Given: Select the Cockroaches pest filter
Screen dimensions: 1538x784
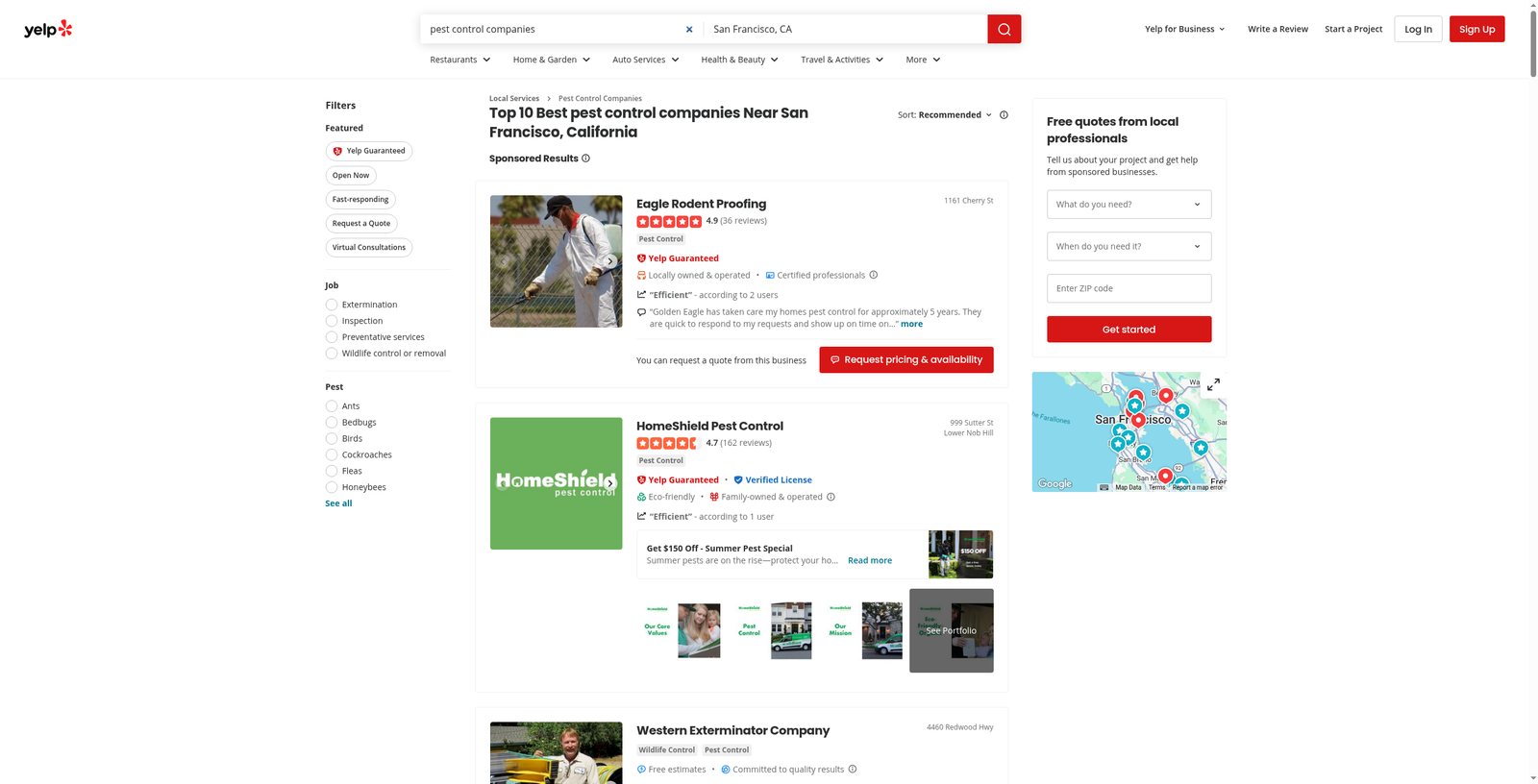Looking at the screenshot, I should (332, 455).
